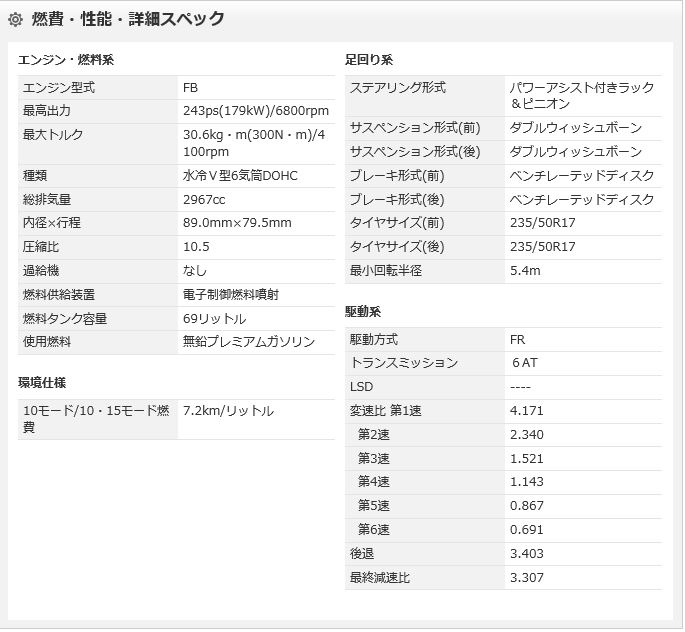Select the 2967cc displacement value
The image size is (685, 632).
pyautogui.click(x=204, y=200)
